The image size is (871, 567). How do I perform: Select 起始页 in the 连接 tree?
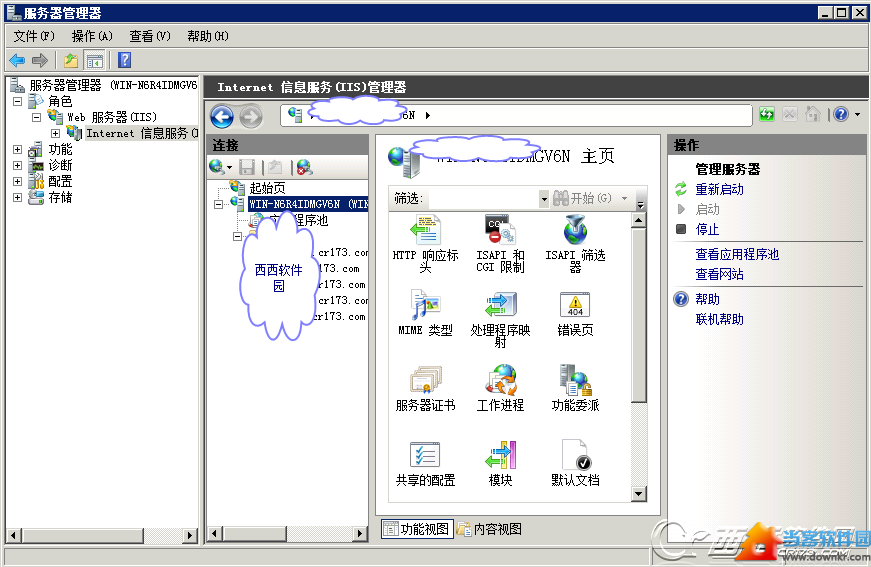(267, 188)
